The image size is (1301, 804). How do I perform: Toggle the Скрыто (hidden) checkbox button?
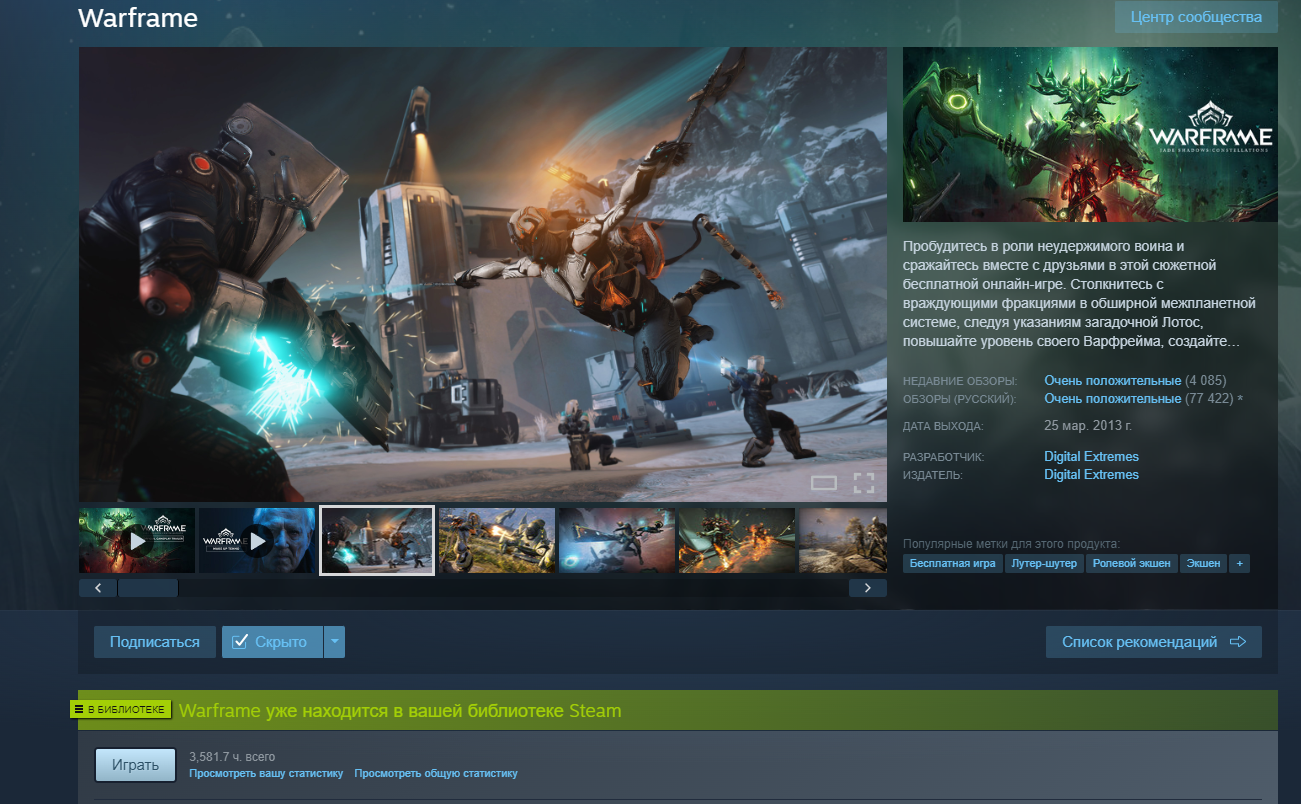[x=272, y=642]
